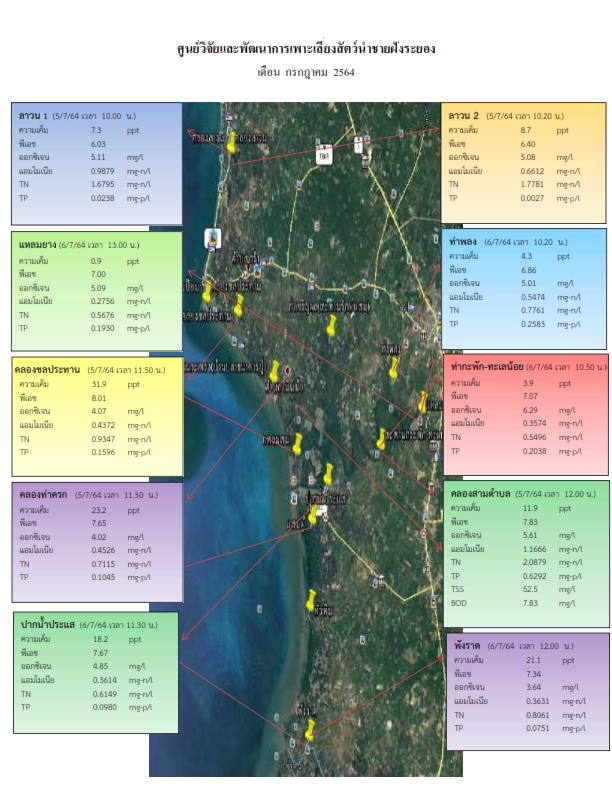Open the ลาวน 2 orange data box
This screenshot has height=792, width=612.
click(x=523, y=163)
